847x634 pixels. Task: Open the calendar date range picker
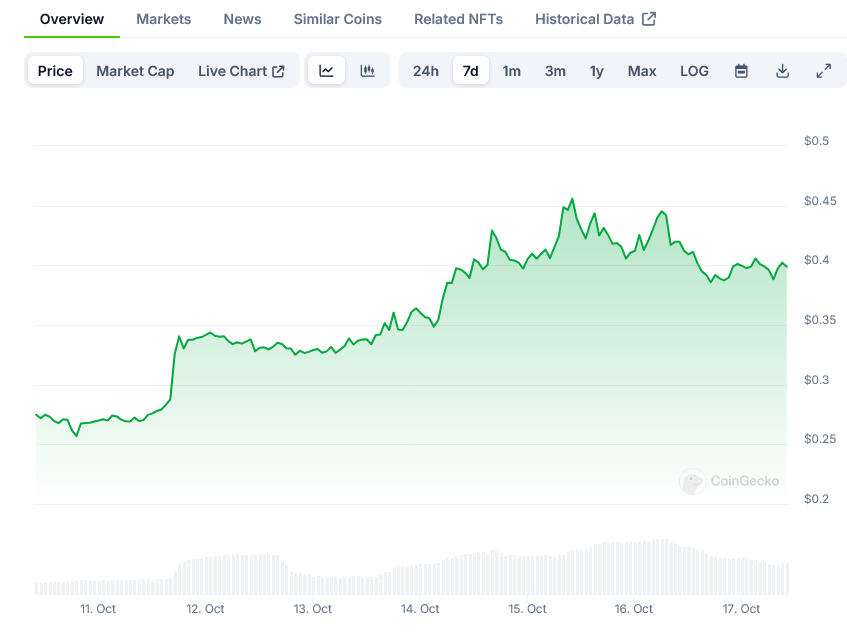741,71
